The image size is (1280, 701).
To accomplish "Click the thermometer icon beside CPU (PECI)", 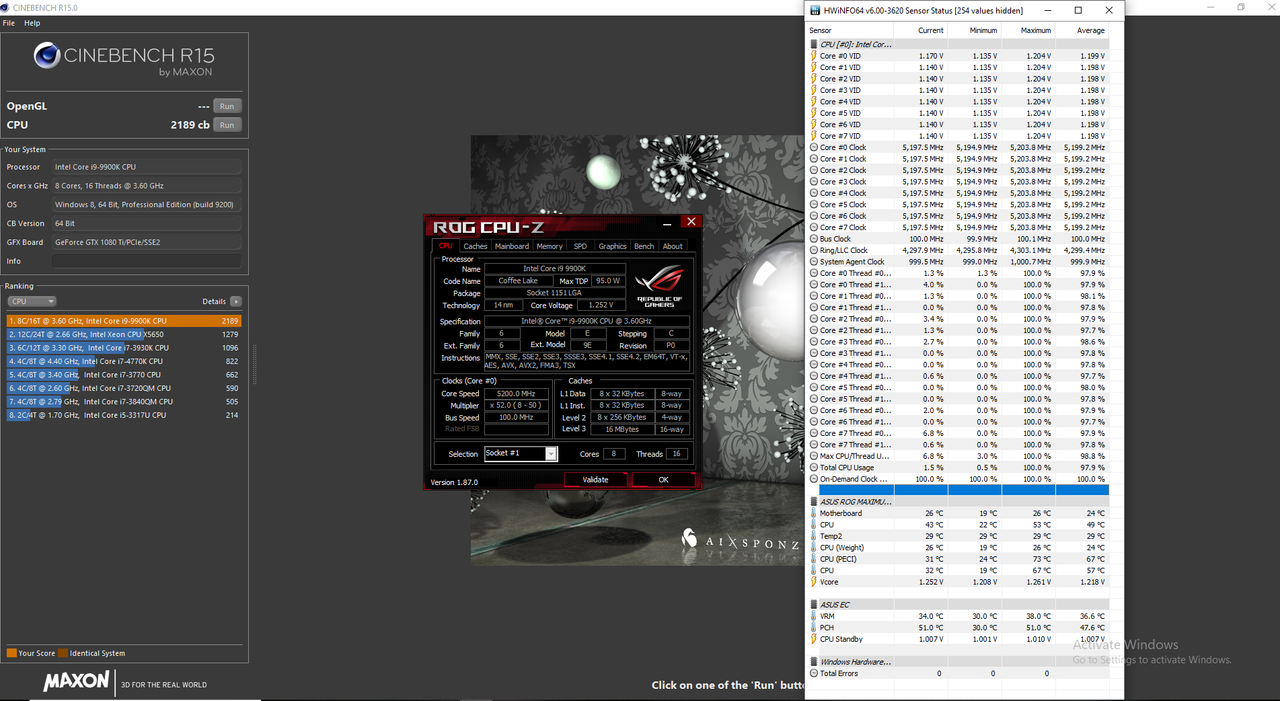I will coord(814,559).
